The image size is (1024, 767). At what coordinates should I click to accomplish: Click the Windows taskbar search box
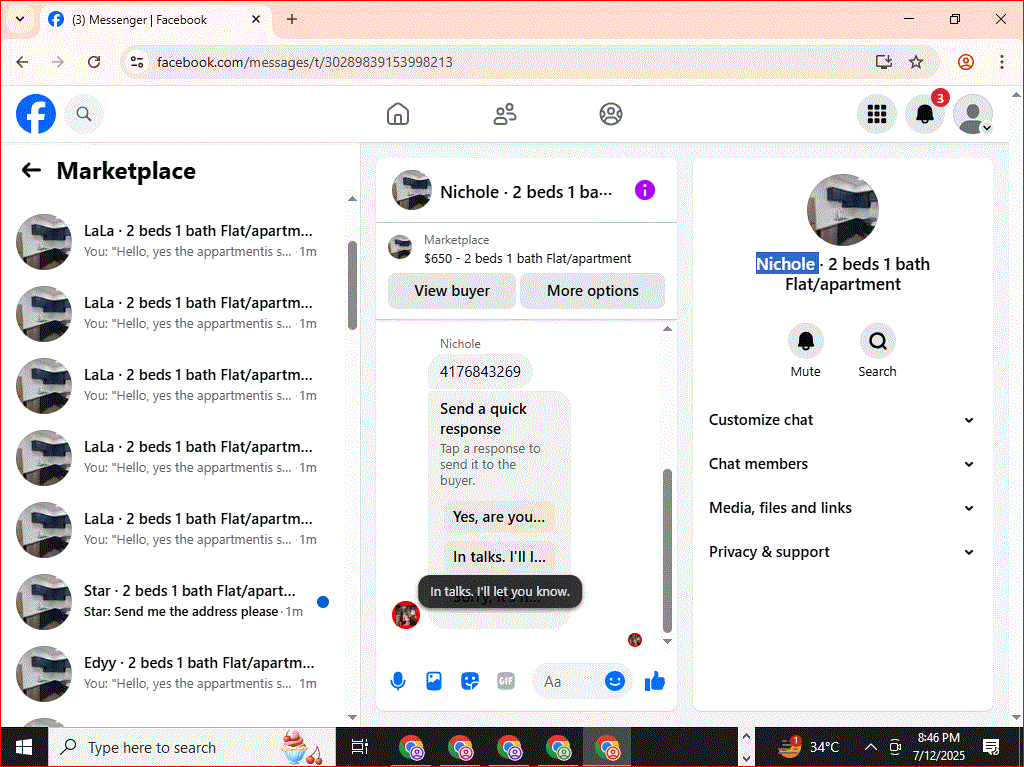pyautogui.click(x=192, y=747)
